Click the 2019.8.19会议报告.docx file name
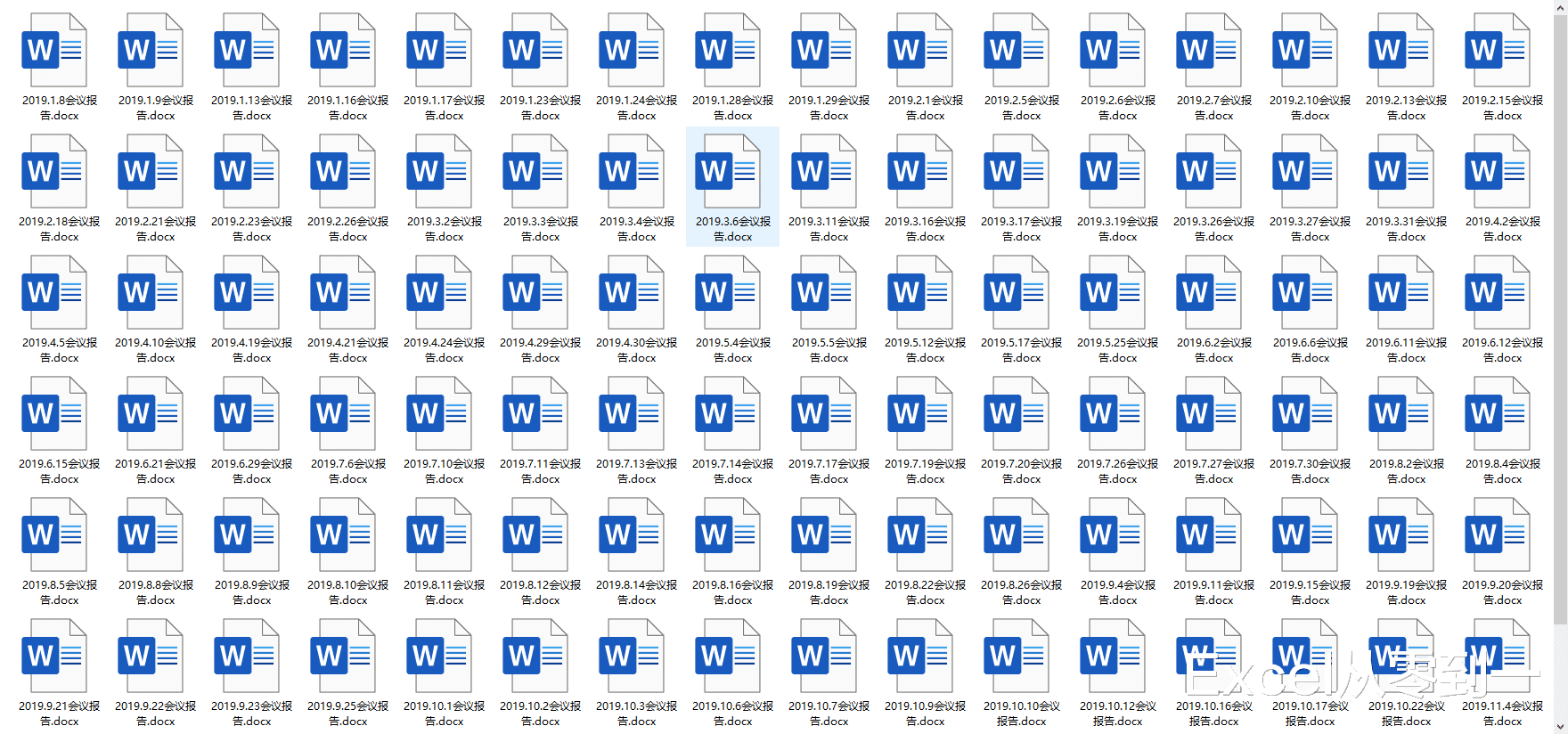The height and width of the screenshot is (734, 1568). [829, 592]
